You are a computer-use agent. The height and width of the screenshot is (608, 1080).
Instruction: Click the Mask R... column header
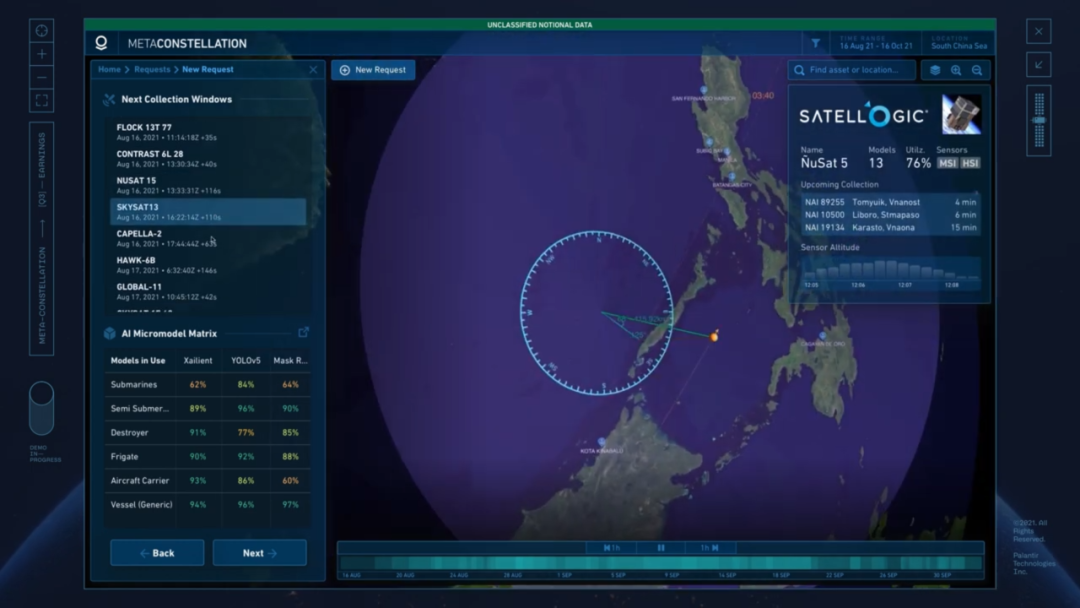(290, 361)
